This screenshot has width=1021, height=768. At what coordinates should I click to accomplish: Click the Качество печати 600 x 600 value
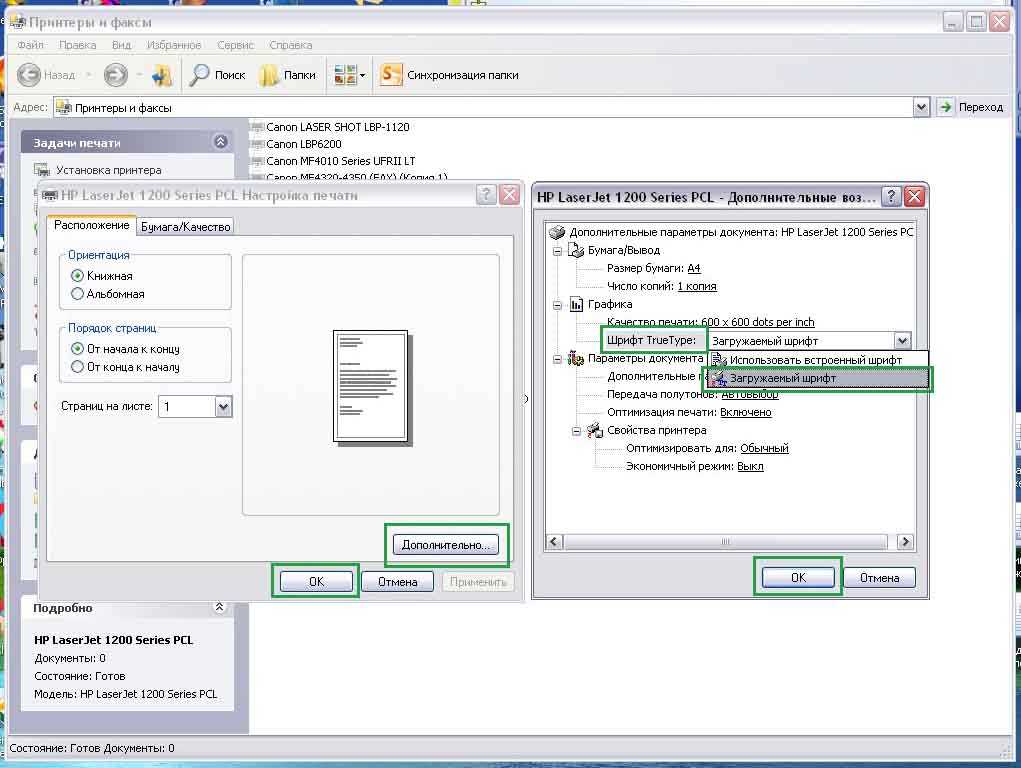click(x=757, y=322)
